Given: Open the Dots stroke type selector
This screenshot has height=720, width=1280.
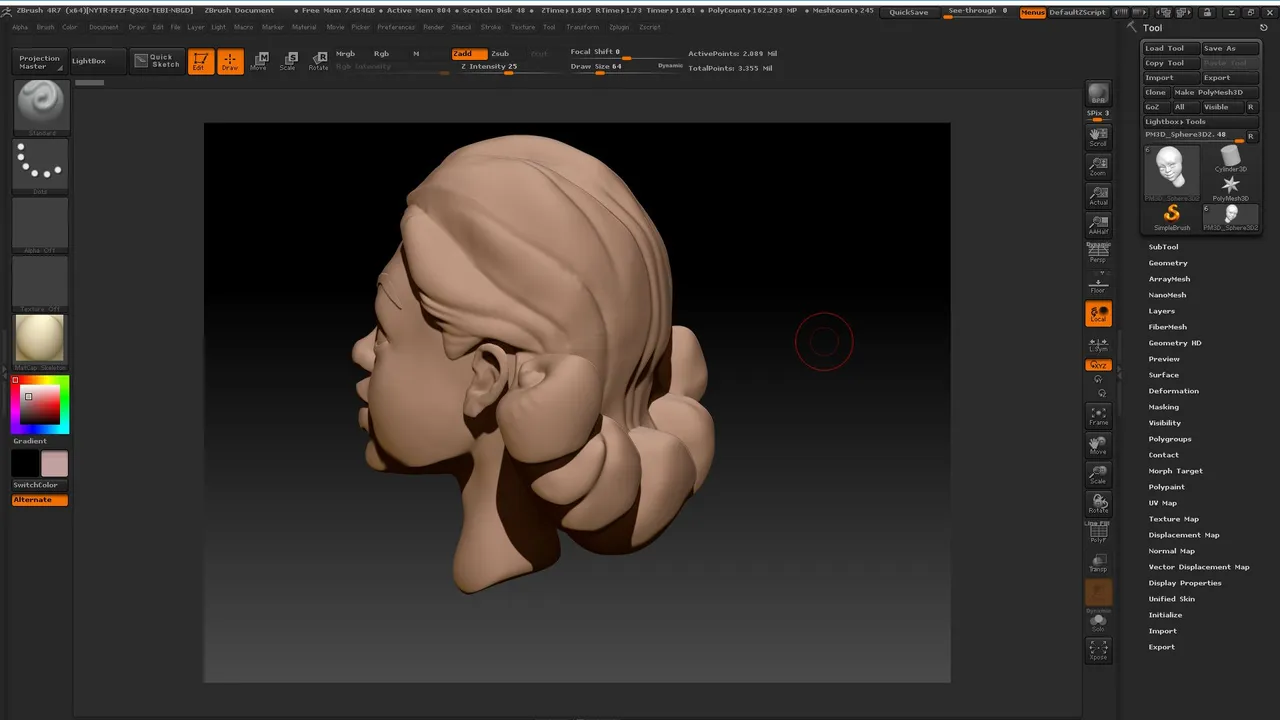Looking at the screenshot, I should 41,166.
